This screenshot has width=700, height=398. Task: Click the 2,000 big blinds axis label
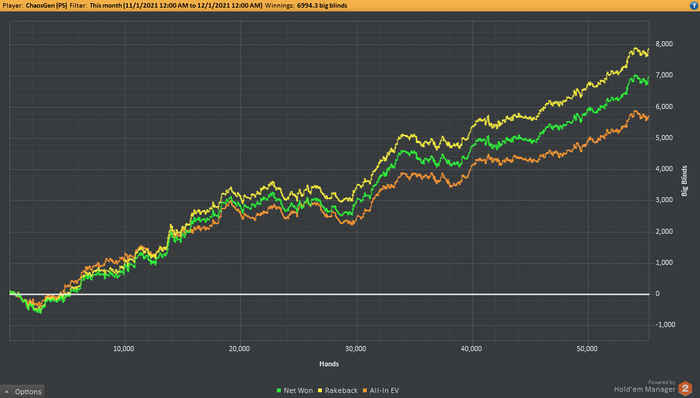click(664, 231)
